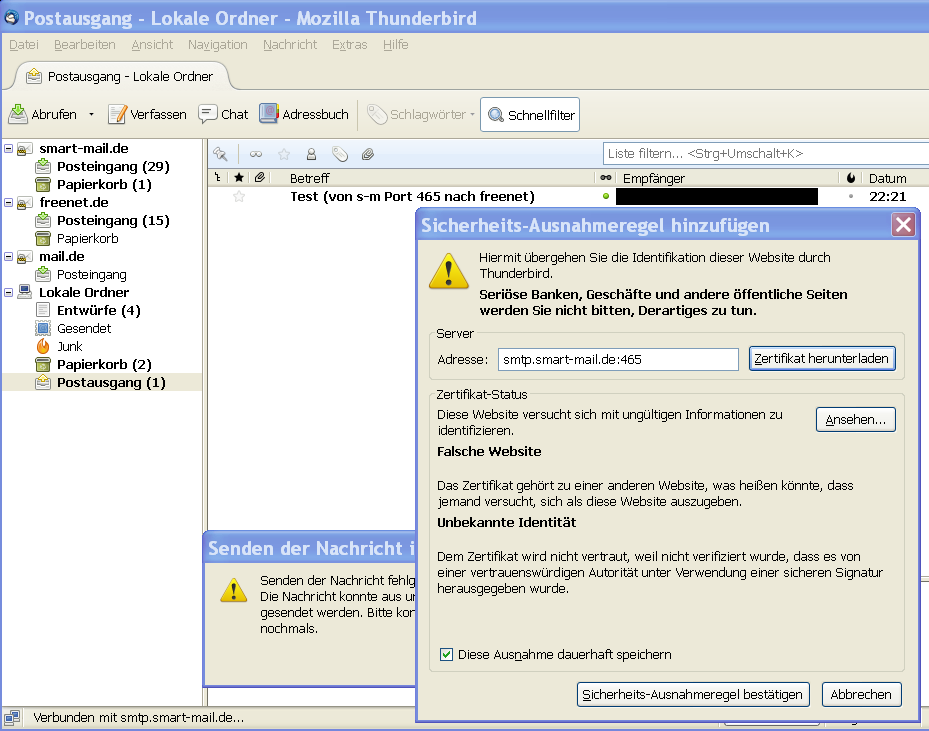Open Chat from the toolbar
929x731 pixels.
click(223, 114)
